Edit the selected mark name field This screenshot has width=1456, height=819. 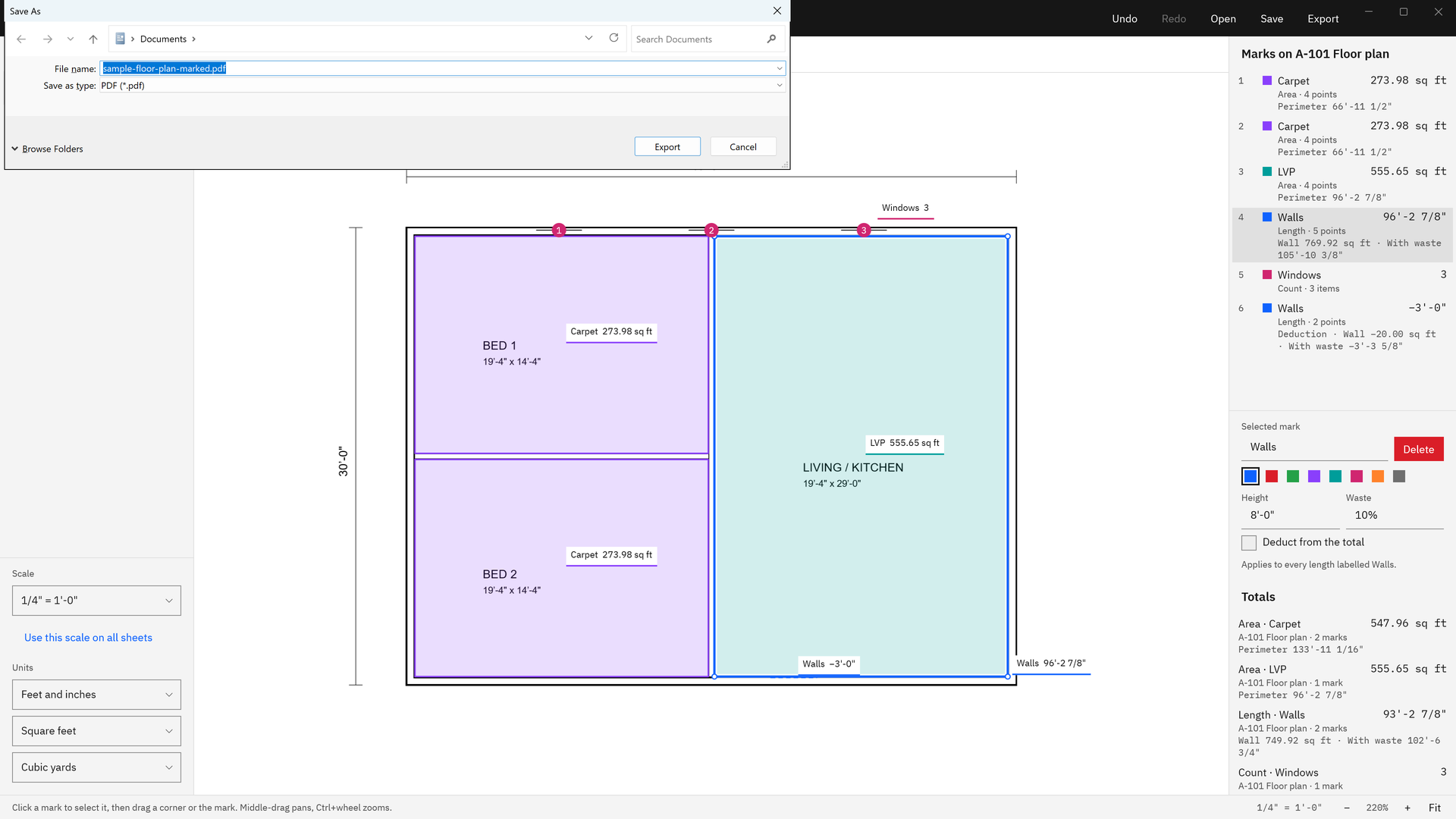tap(1314, 447)
